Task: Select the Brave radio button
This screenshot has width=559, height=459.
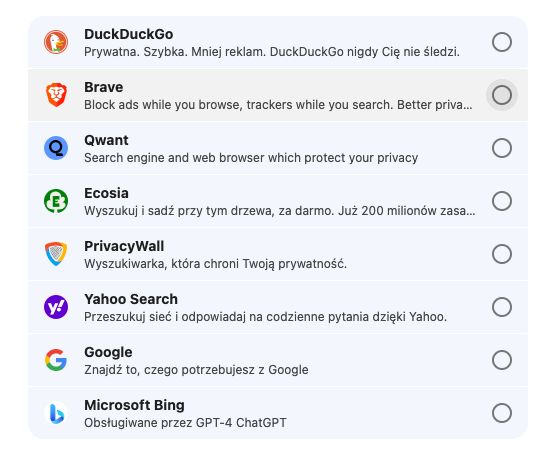Action: coord(502,95)
